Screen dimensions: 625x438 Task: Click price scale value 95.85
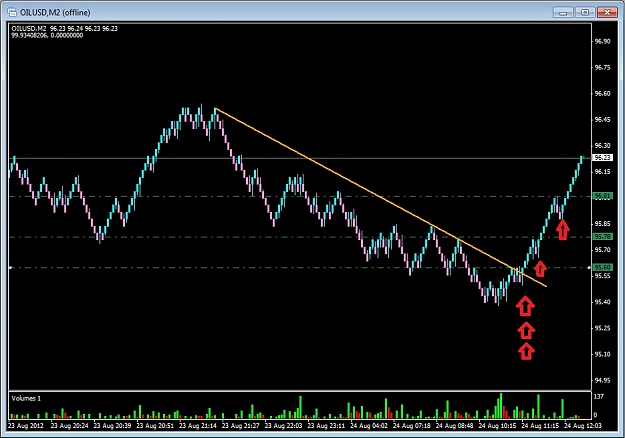click(602, 224)
